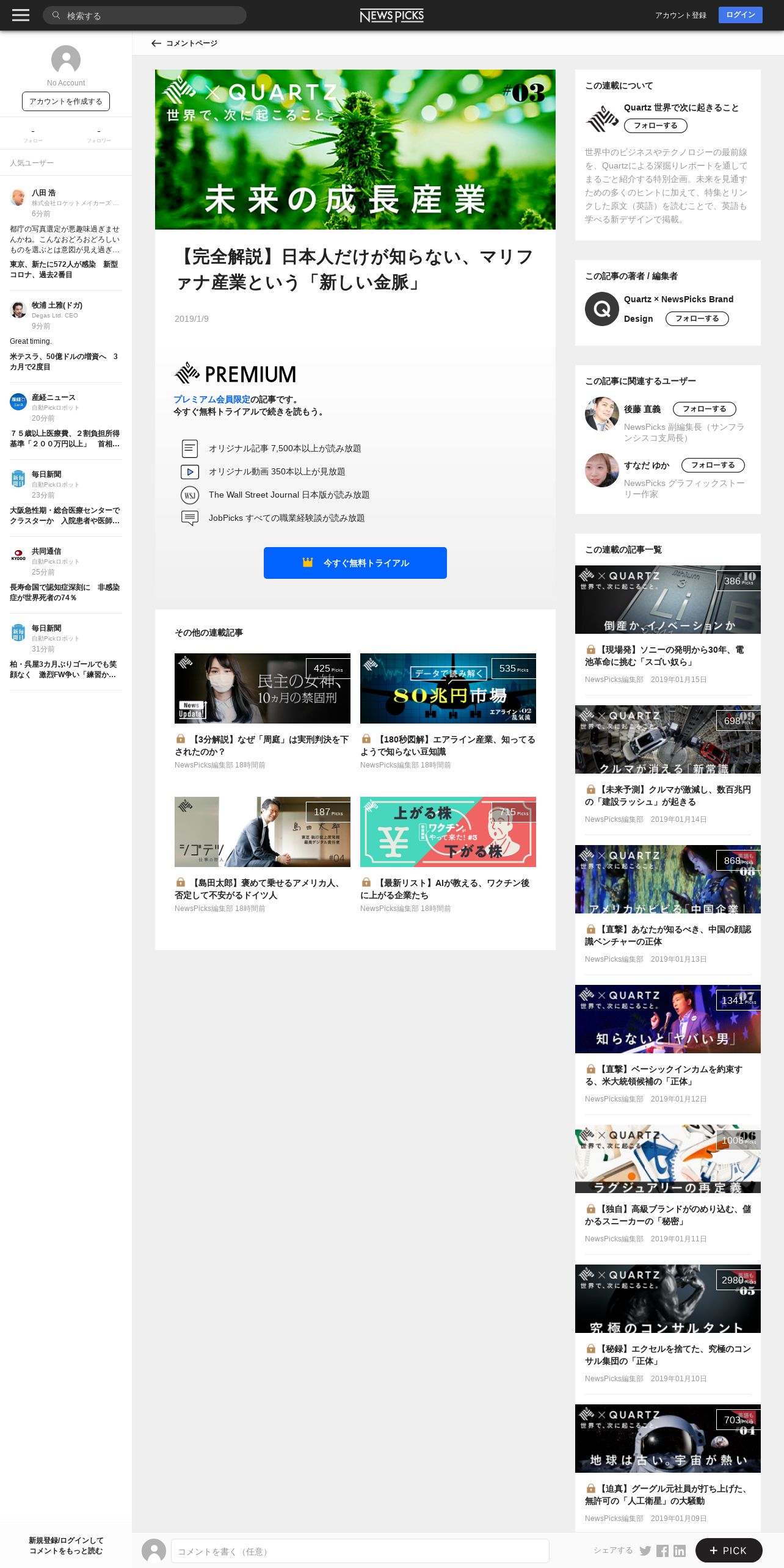
Task: Click the original articles document icon
Action: [190, 449]
